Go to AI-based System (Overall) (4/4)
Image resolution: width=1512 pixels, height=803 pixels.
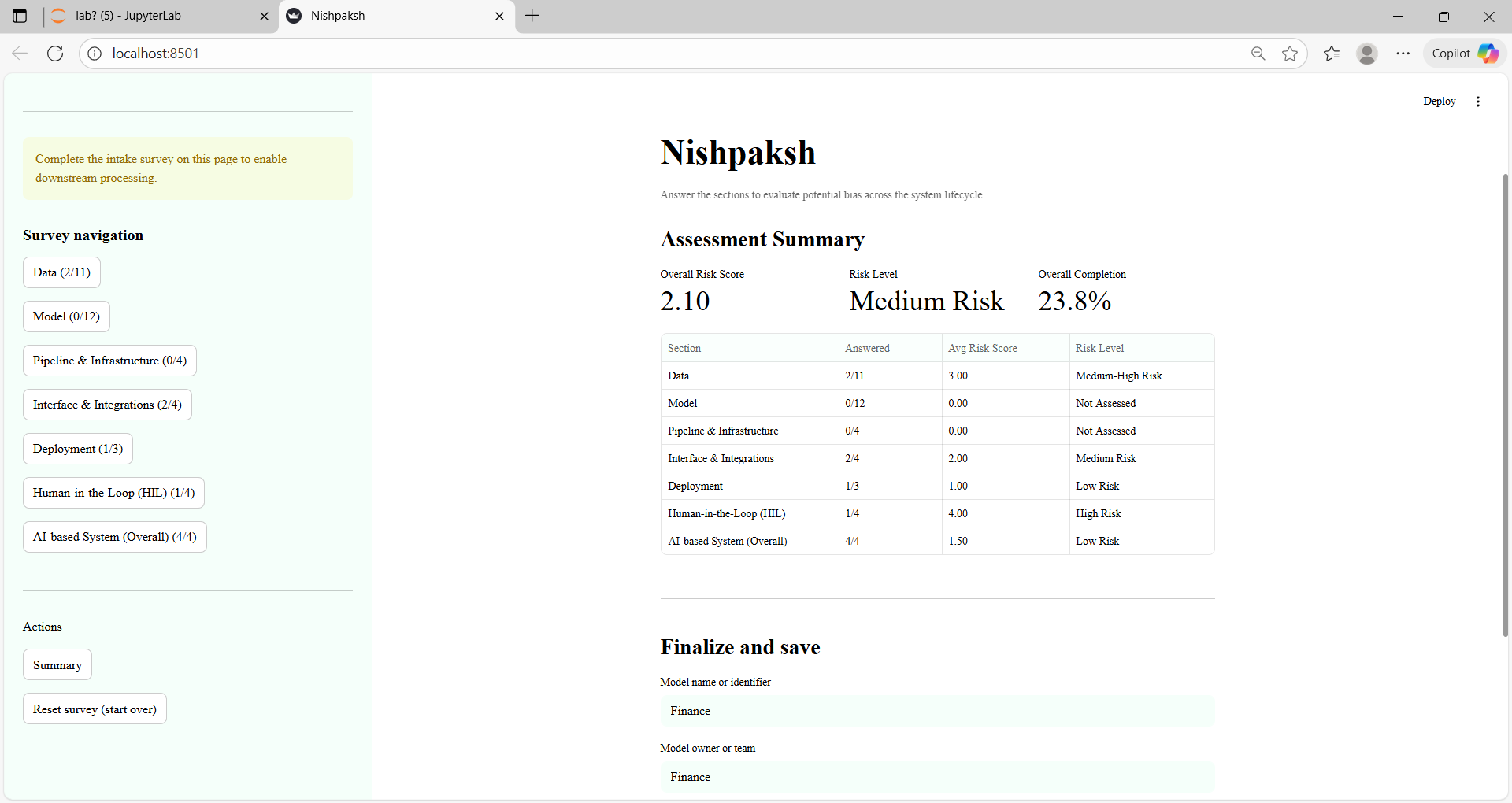[115, 537]
